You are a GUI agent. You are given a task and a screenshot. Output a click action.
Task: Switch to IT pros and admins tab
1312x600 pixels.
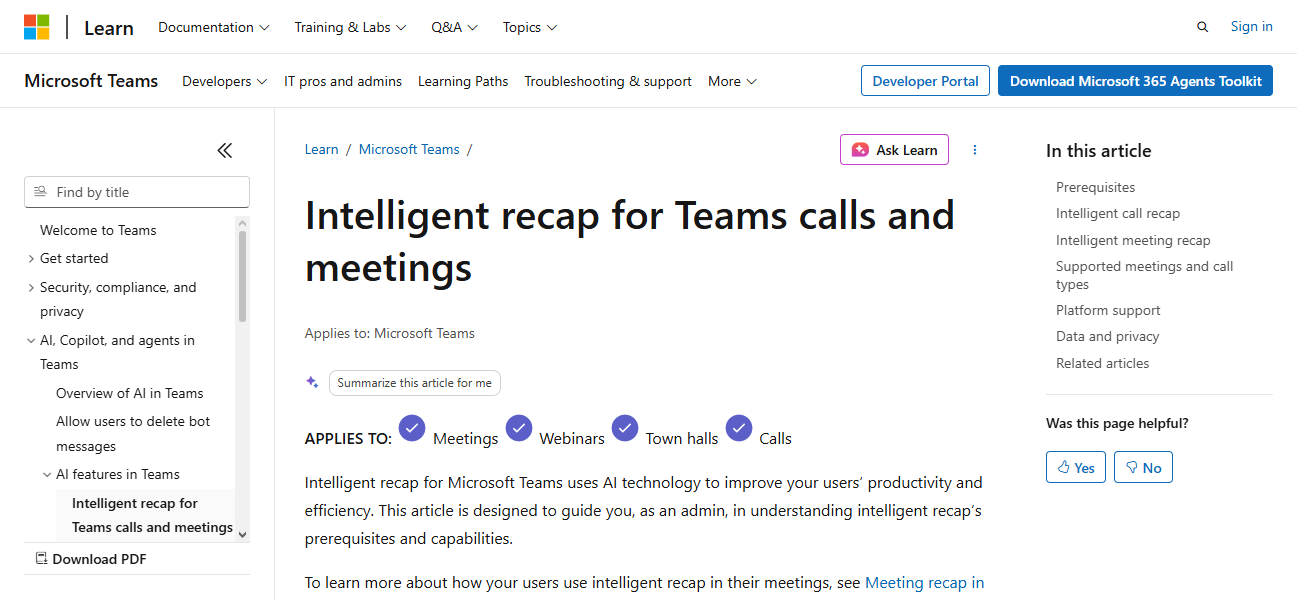(343, 81)
